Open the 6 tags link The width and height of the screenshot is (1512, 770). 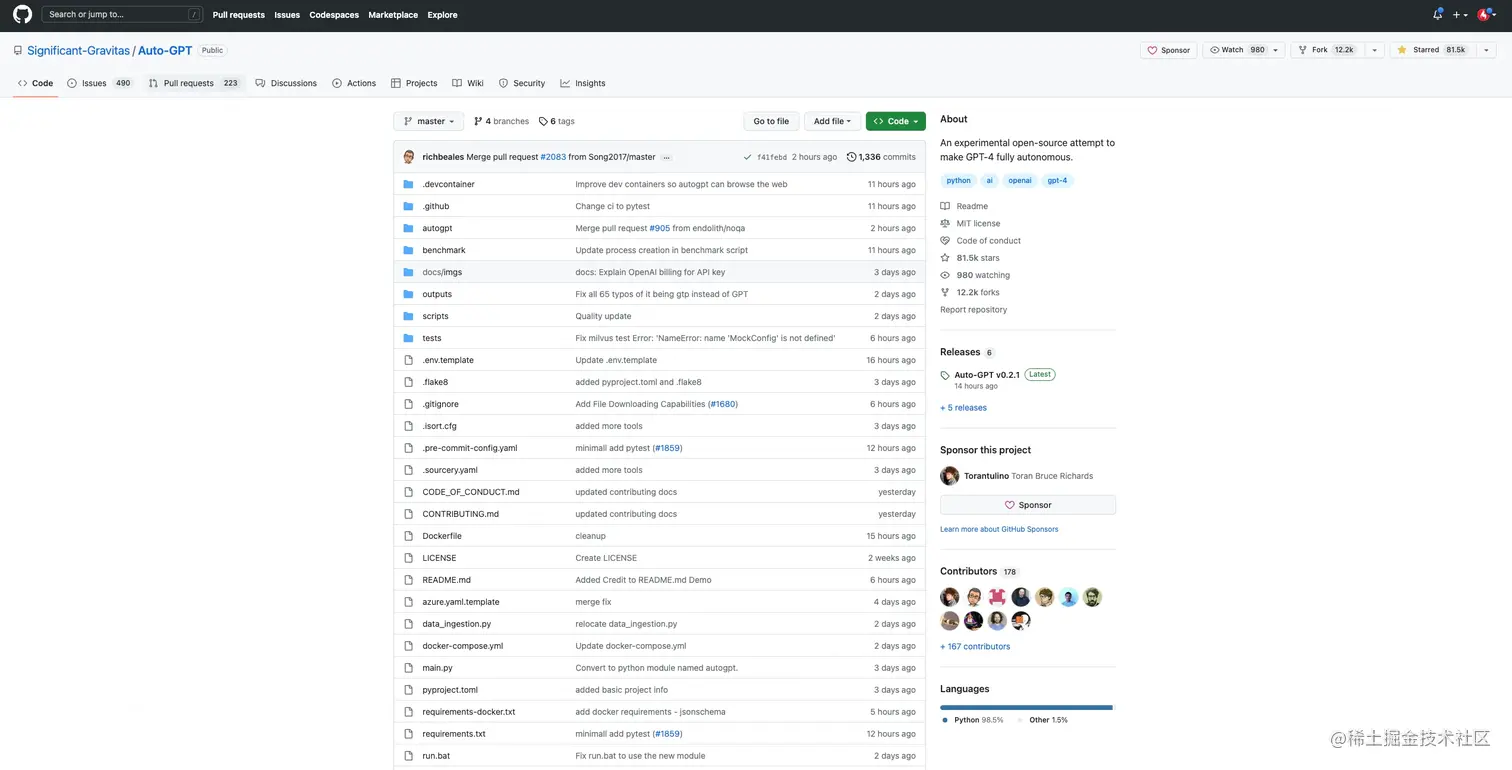(557, 121)
